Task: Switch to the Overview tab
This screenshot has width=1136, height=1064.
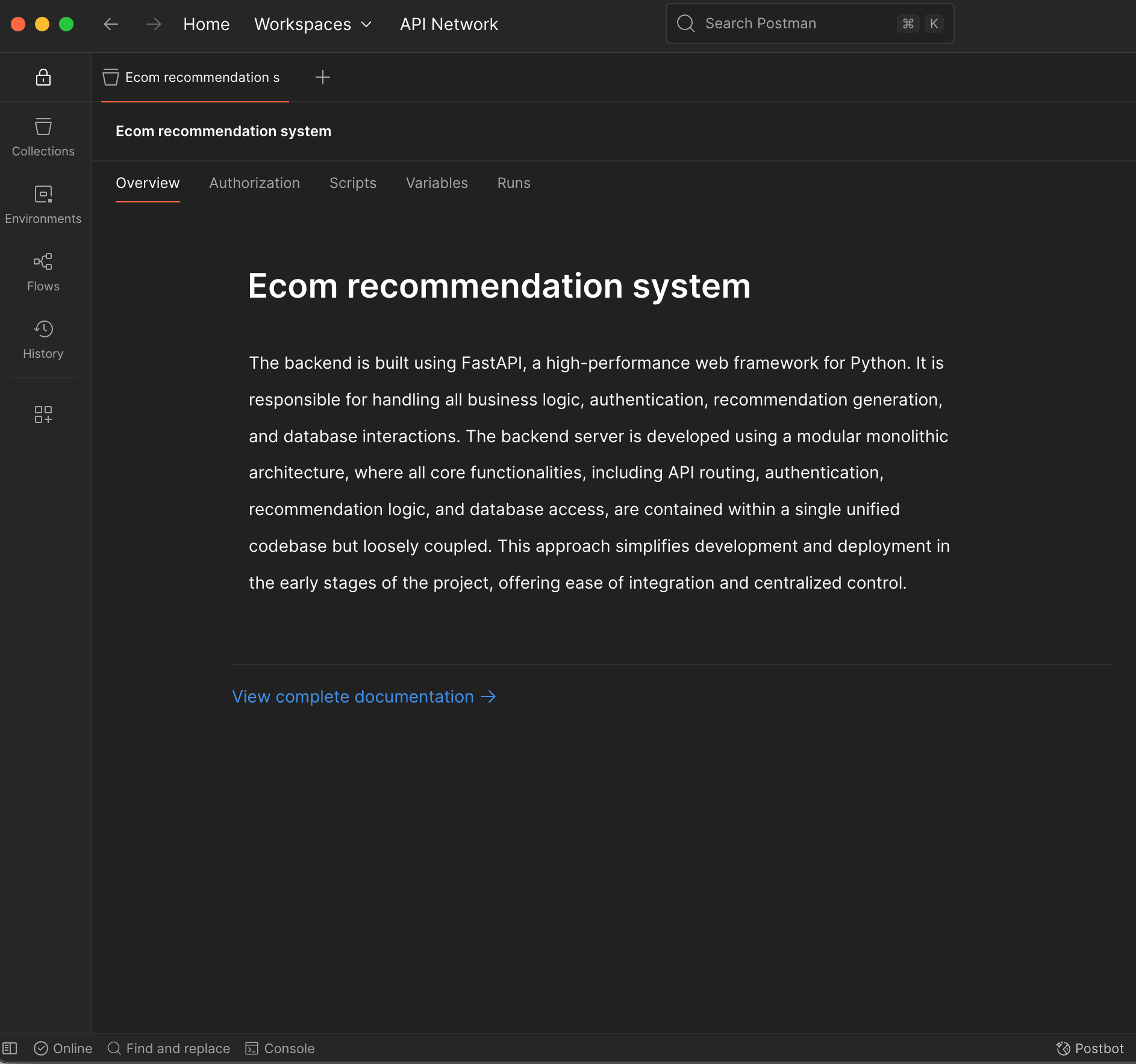Action: [148, 183]
